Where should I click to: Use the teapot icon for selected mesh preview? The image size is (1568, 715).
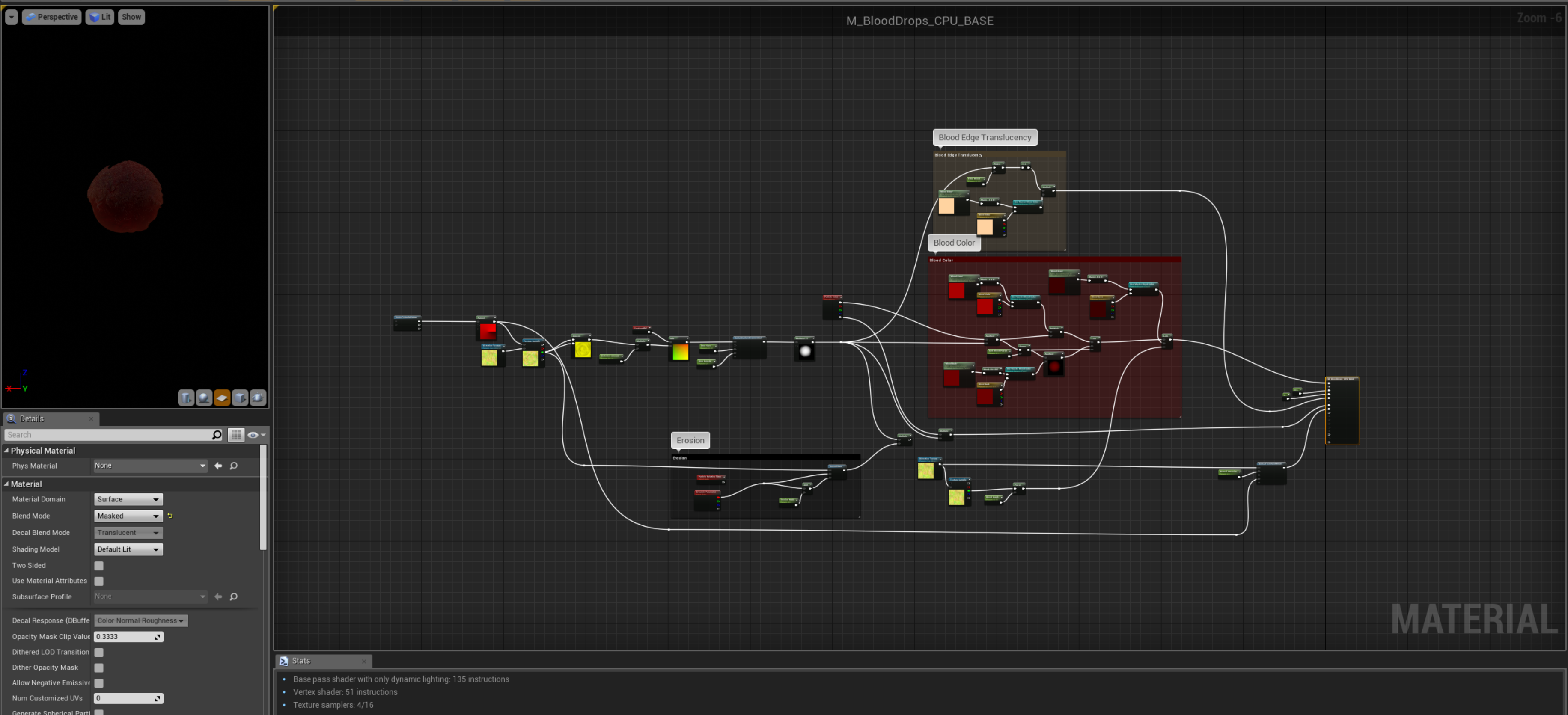click(258, 398)
